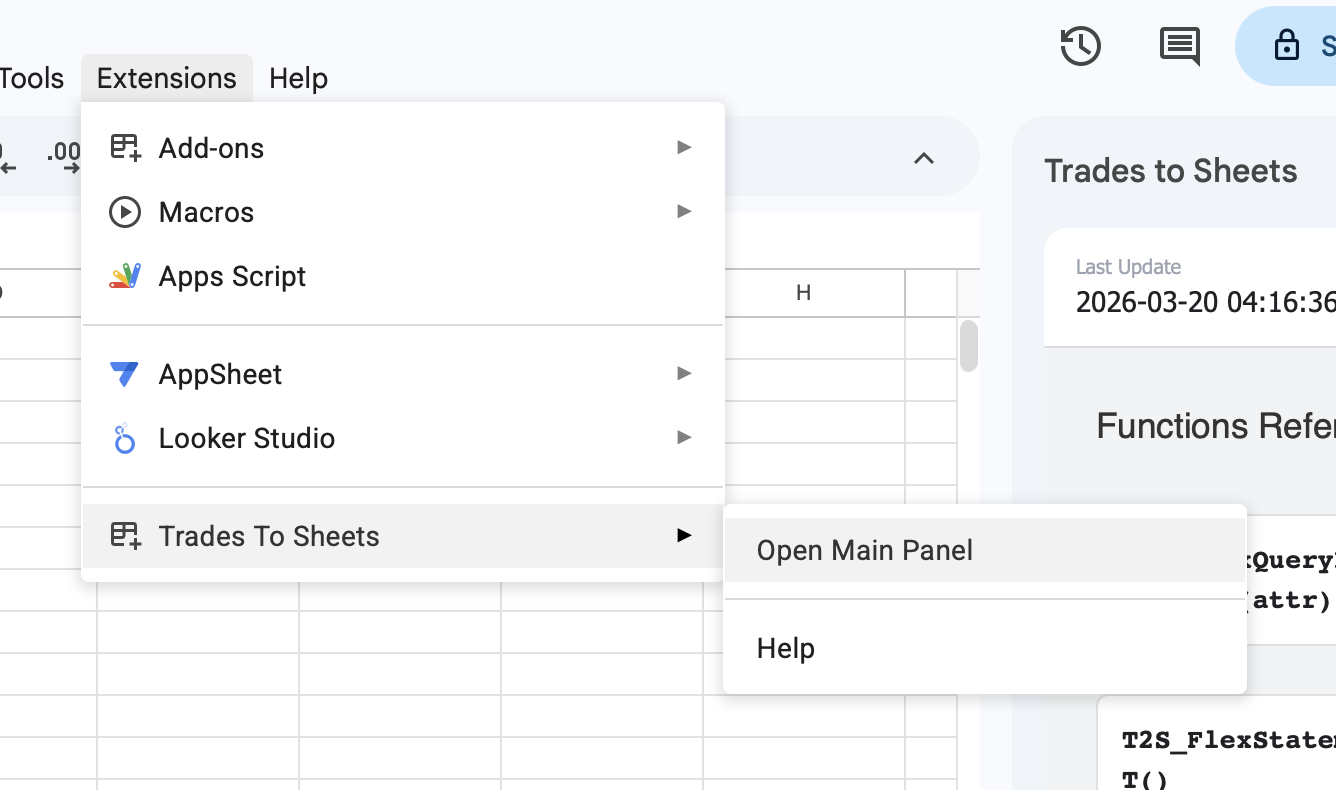The image size is (1336, 790).
Task: Click the AppSheet blue triangle icon
Action: point(125,374)
